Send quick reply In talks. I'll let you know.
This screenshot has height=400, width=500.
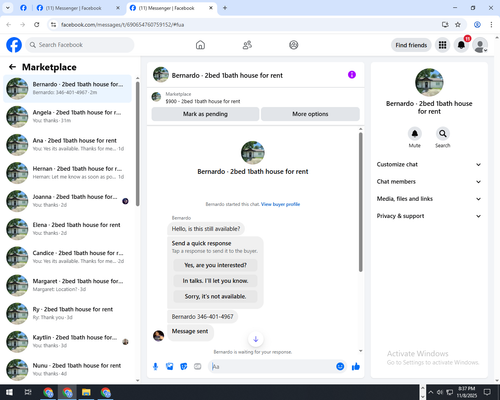(215, 281)
